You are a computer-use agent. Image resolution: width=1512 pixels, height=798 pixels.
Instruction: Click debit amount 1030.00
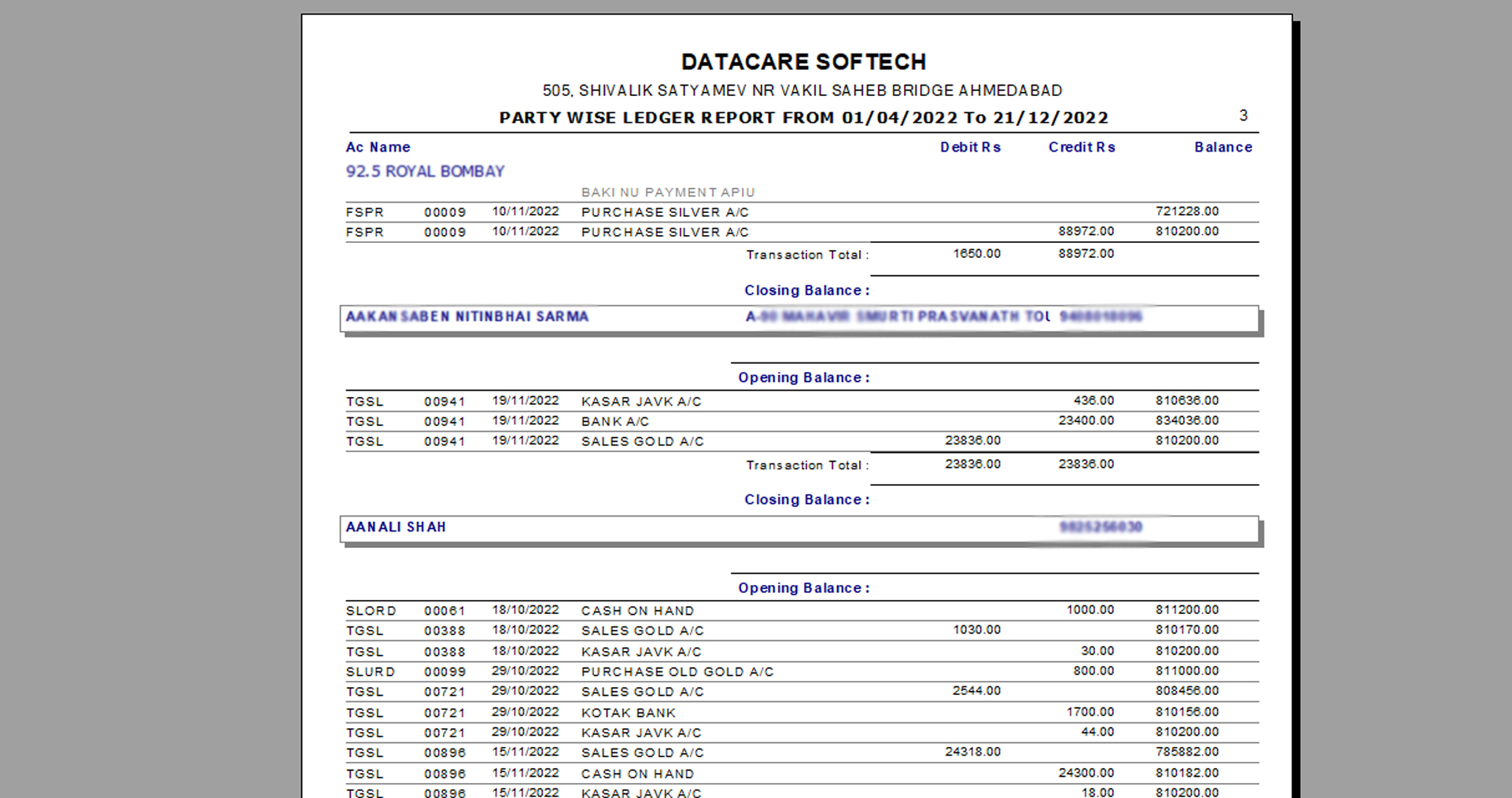click(976, 630)
